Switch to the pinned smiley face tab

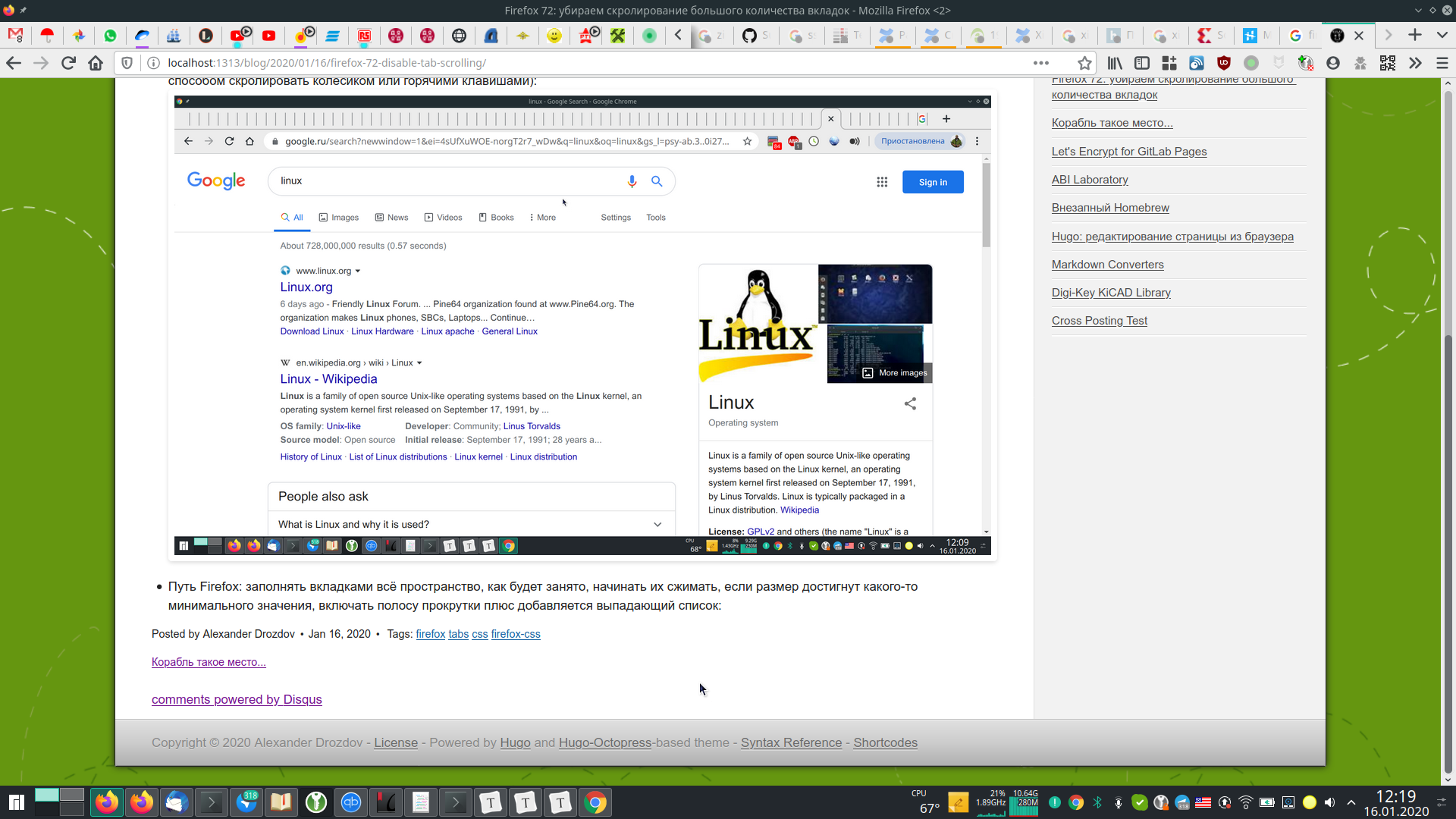coord(554,35)
